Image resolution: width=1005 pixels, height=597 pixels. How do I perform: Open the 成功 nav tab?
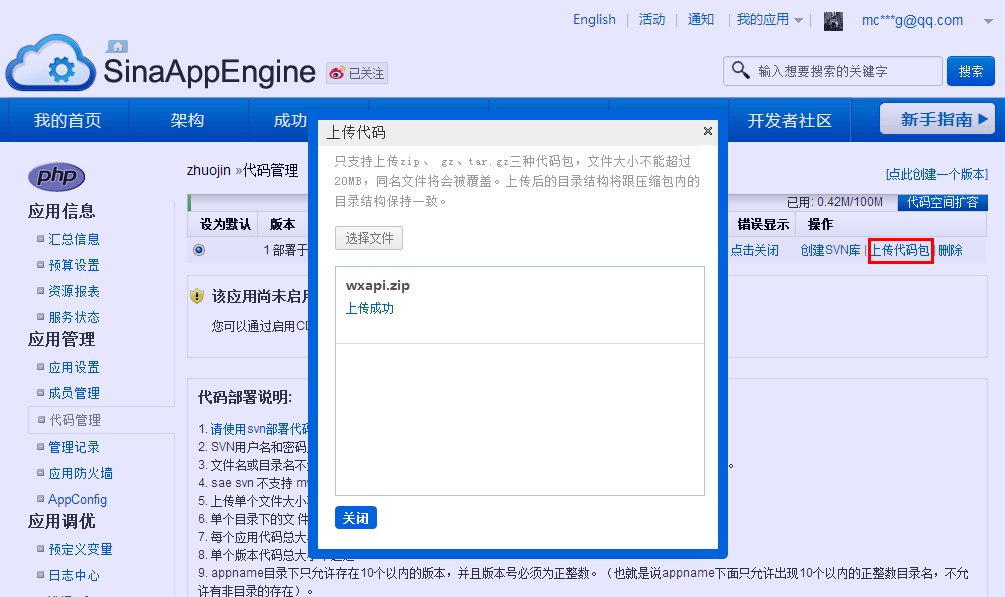pyautogui.click(x=290, y=121)
